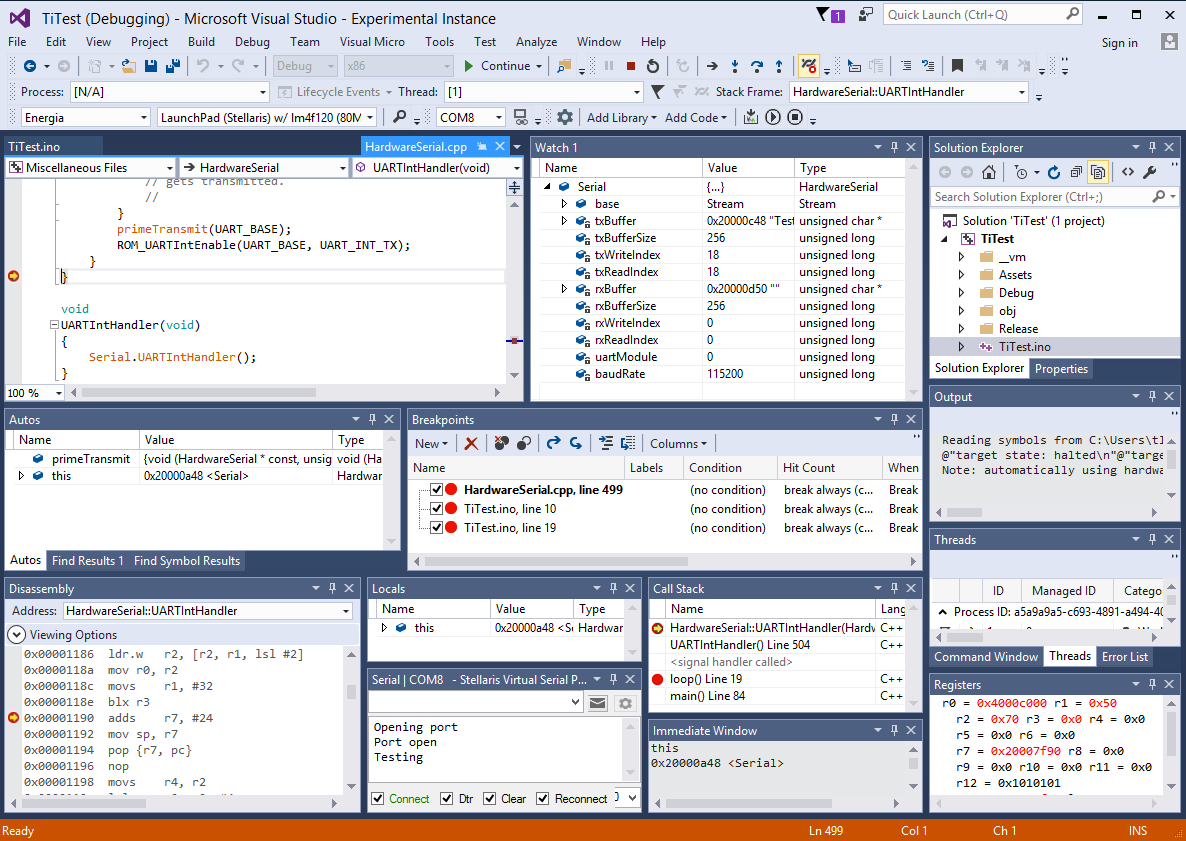Toggle the Reconnect checkbox
This screenshot has height=841, width=1186.
(542, 799)
